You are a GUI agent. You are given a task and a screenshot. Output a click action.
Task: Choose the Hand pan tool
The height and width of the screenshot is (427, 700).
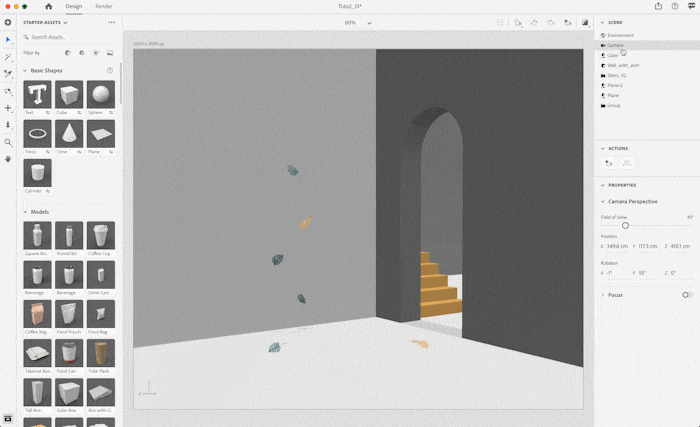[8, 158]
